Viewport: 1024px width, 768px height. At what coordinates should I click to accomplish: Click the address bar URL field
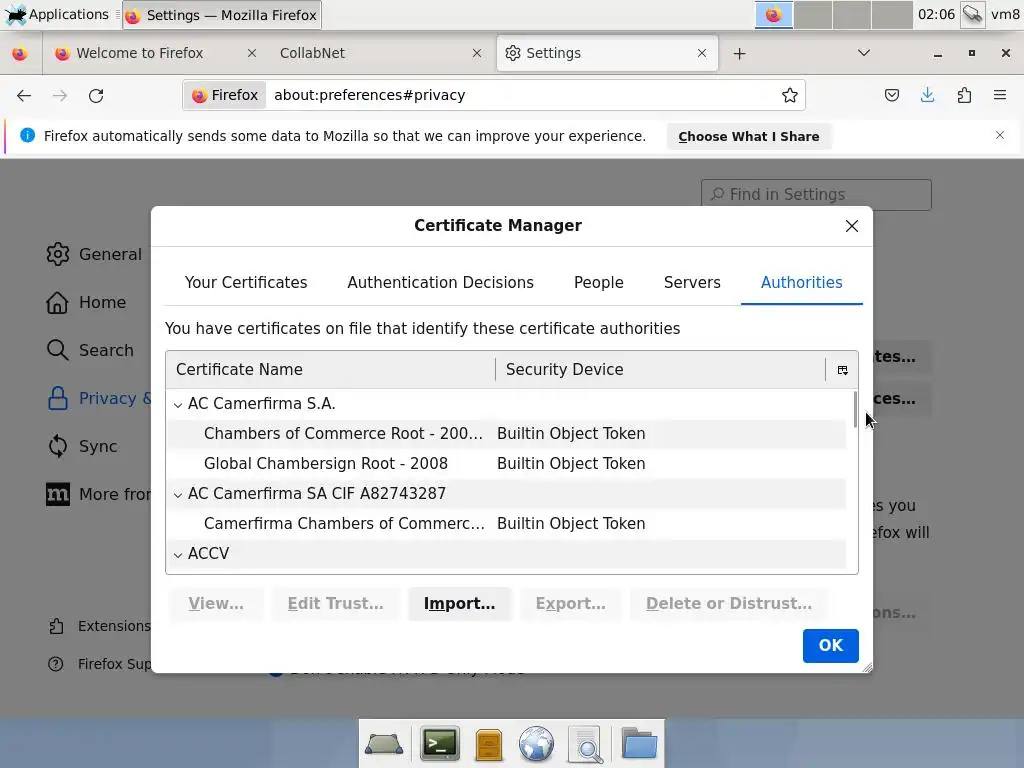click(522, 95)
